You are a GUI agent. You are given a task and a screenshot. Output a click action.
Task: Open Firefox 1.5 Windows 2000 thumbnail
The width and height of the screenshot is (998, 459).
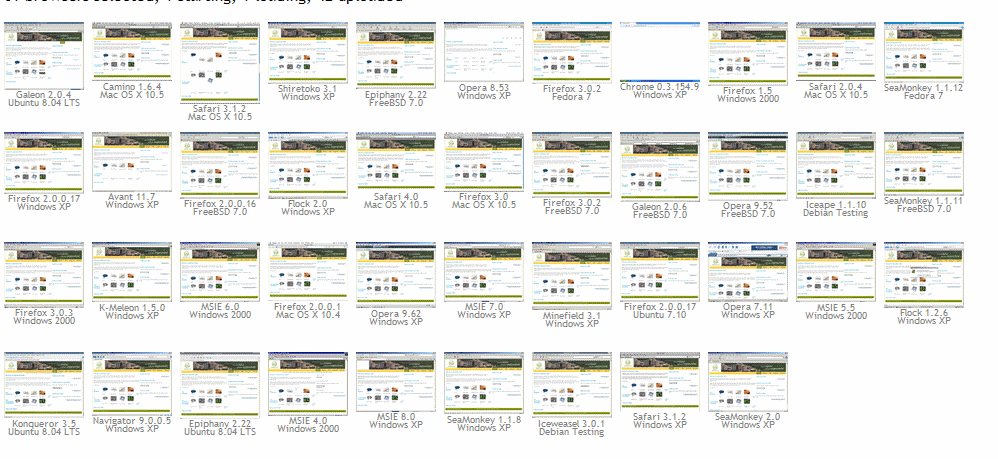click(748, 53)
